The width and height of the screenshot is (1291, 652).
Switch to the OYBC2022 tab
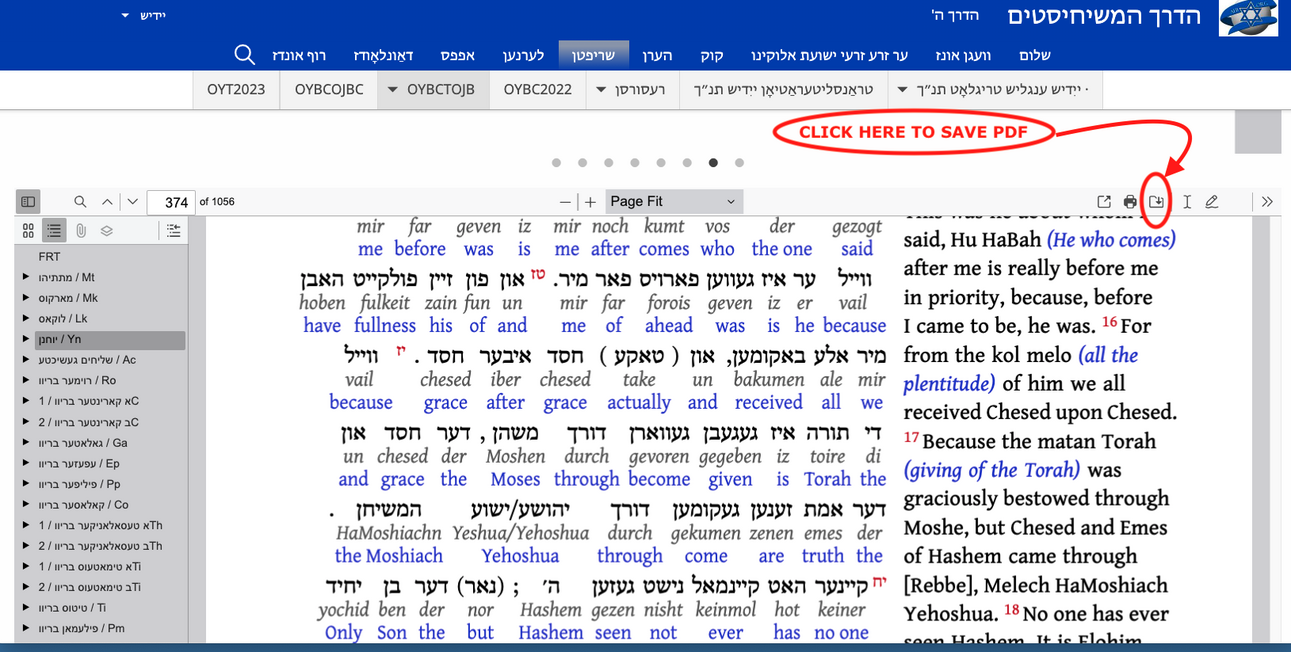pos(537,89)
